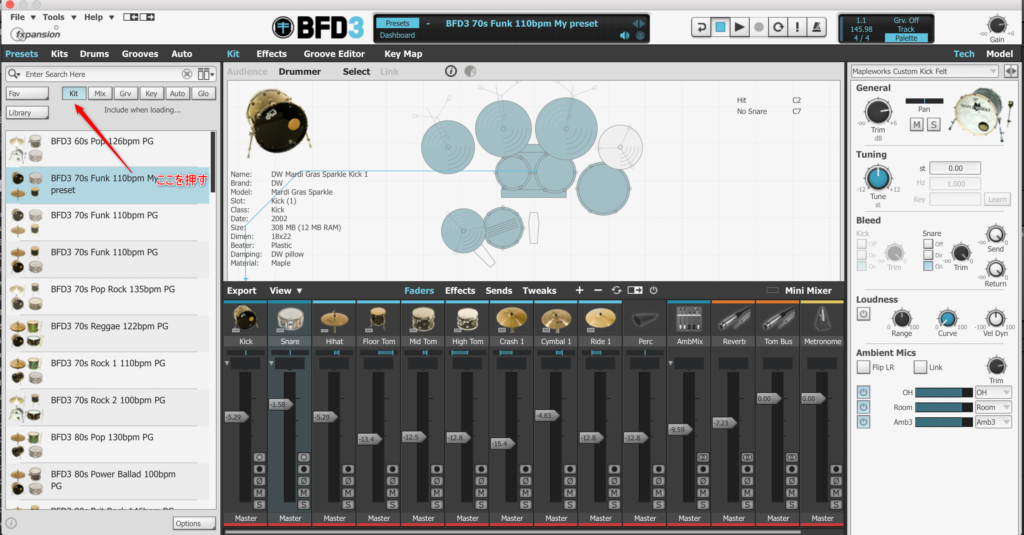Select the Hihat channel icon in mixer
The image size is (1024, 535).
[x=334, y=319]
